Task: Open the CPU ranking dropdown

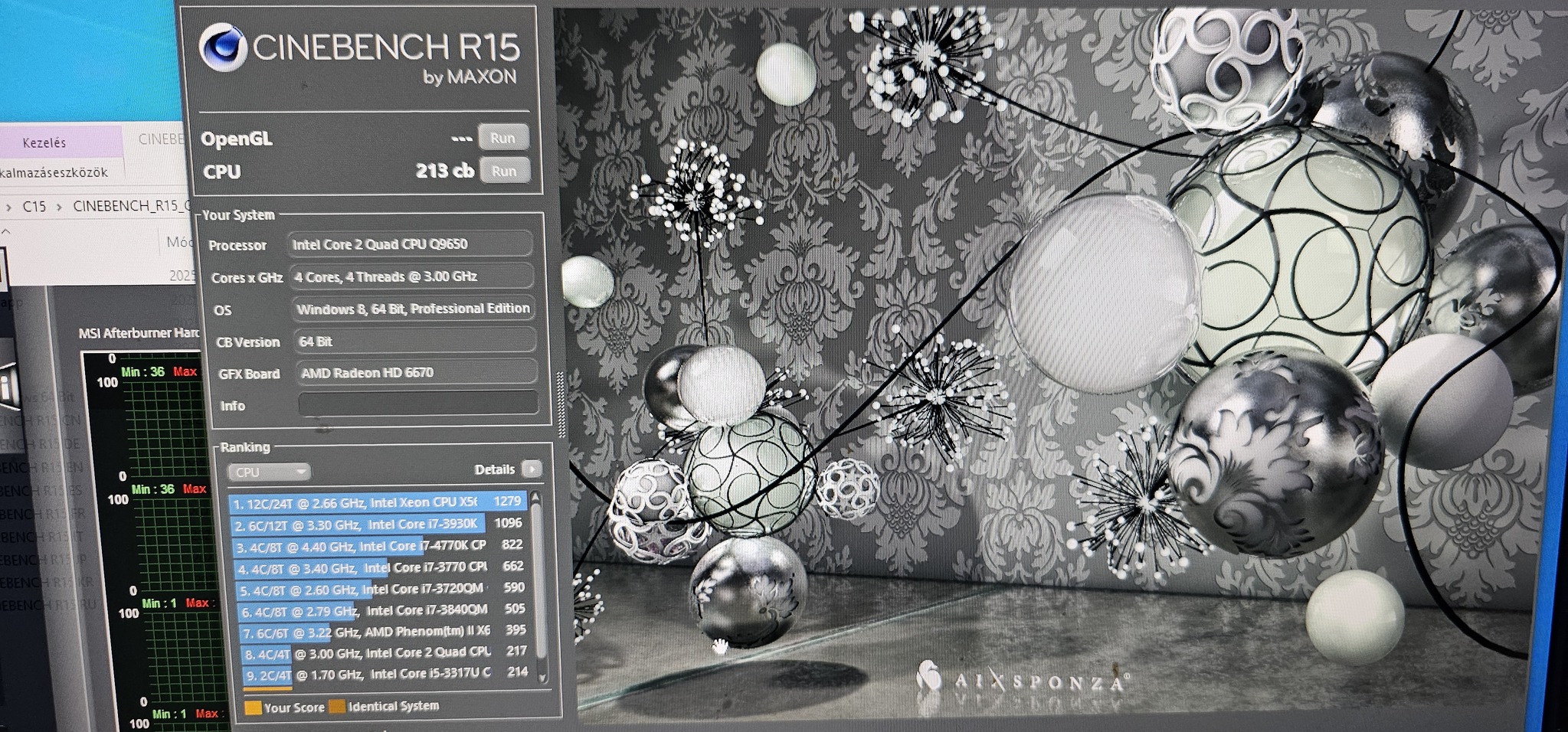Action: 269,472
